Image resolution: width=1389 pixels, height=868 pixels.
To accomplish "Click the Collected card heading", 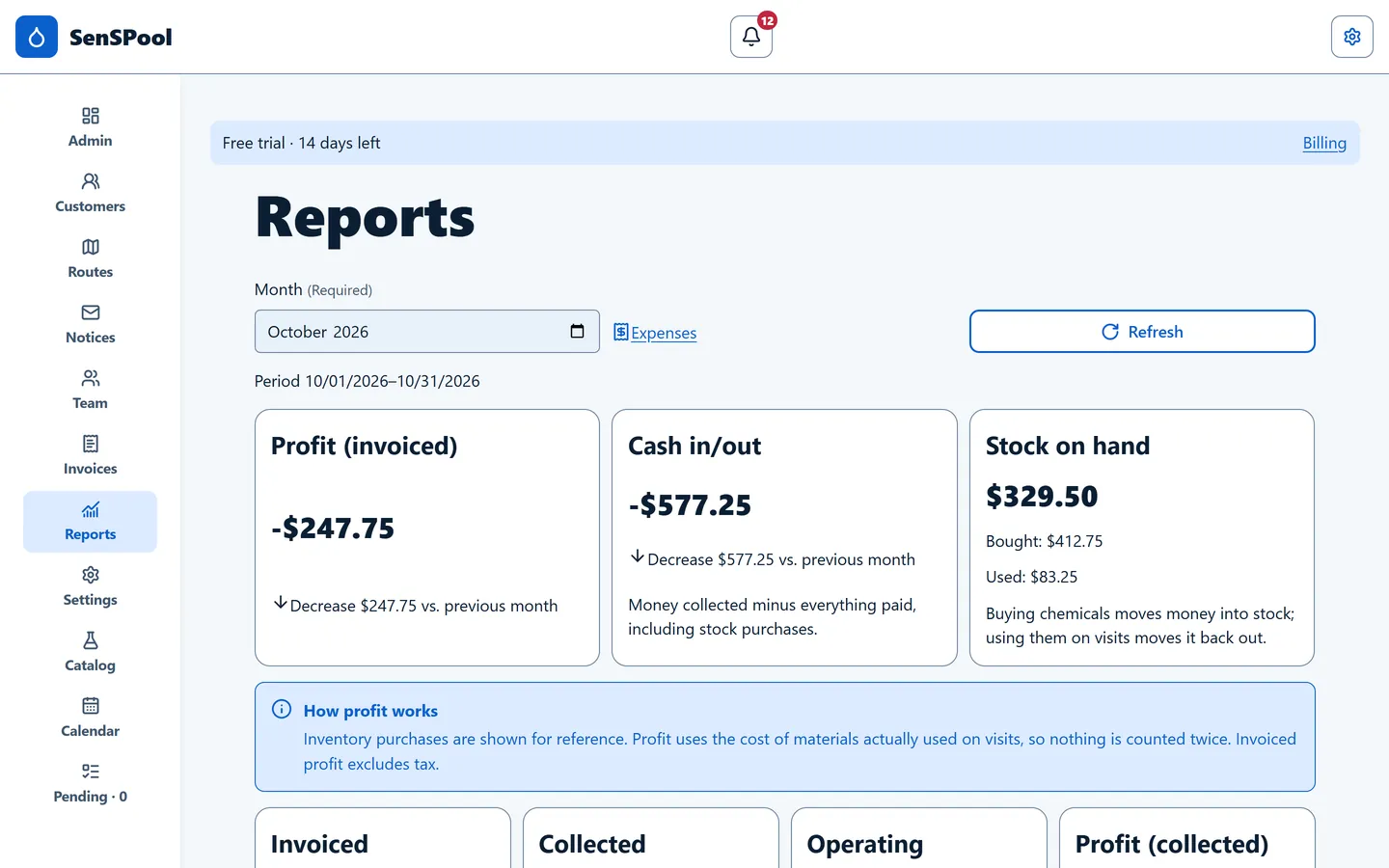I will click(x=592, y=844).
